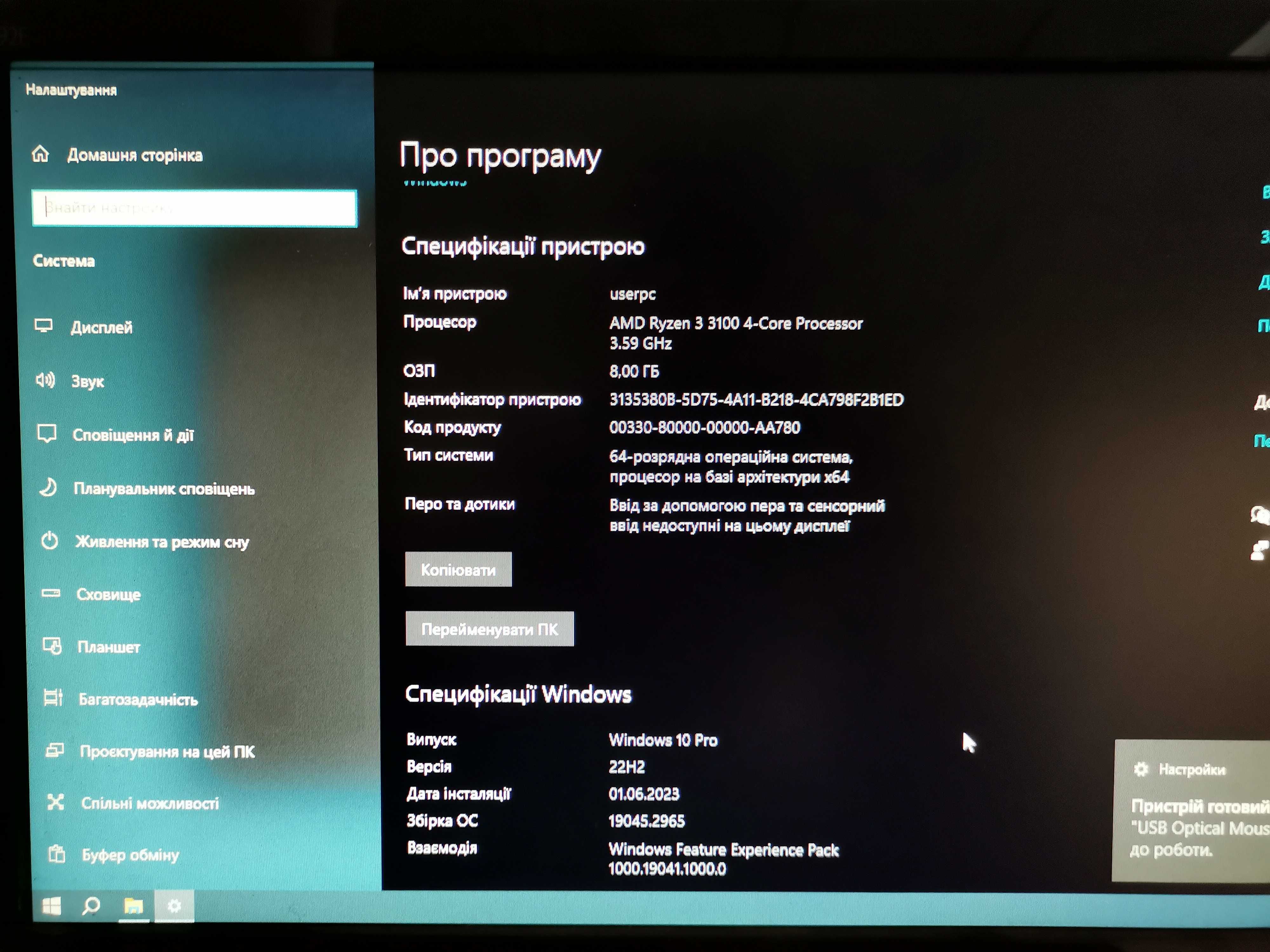Click the gear icon in Настройки notification
Viewport: 1270px width, 952px height.
pos(1141,769)
